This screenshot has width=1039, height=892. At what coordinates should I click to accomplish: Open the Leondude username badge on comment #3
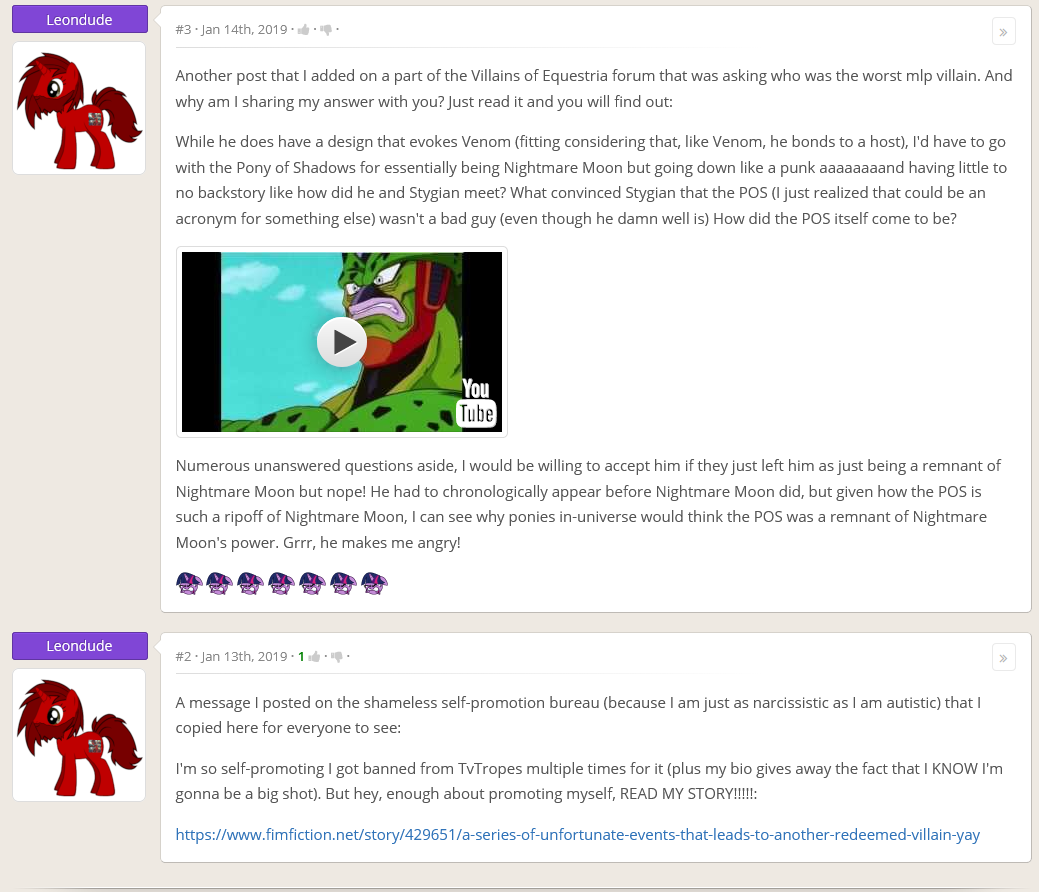click(x=80, y=19)
